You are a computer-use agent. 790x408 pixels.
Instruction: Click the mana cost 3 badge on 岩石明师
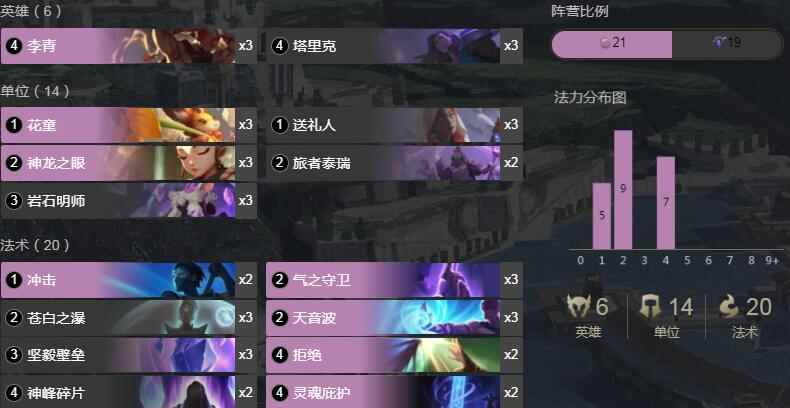point(14,201)
